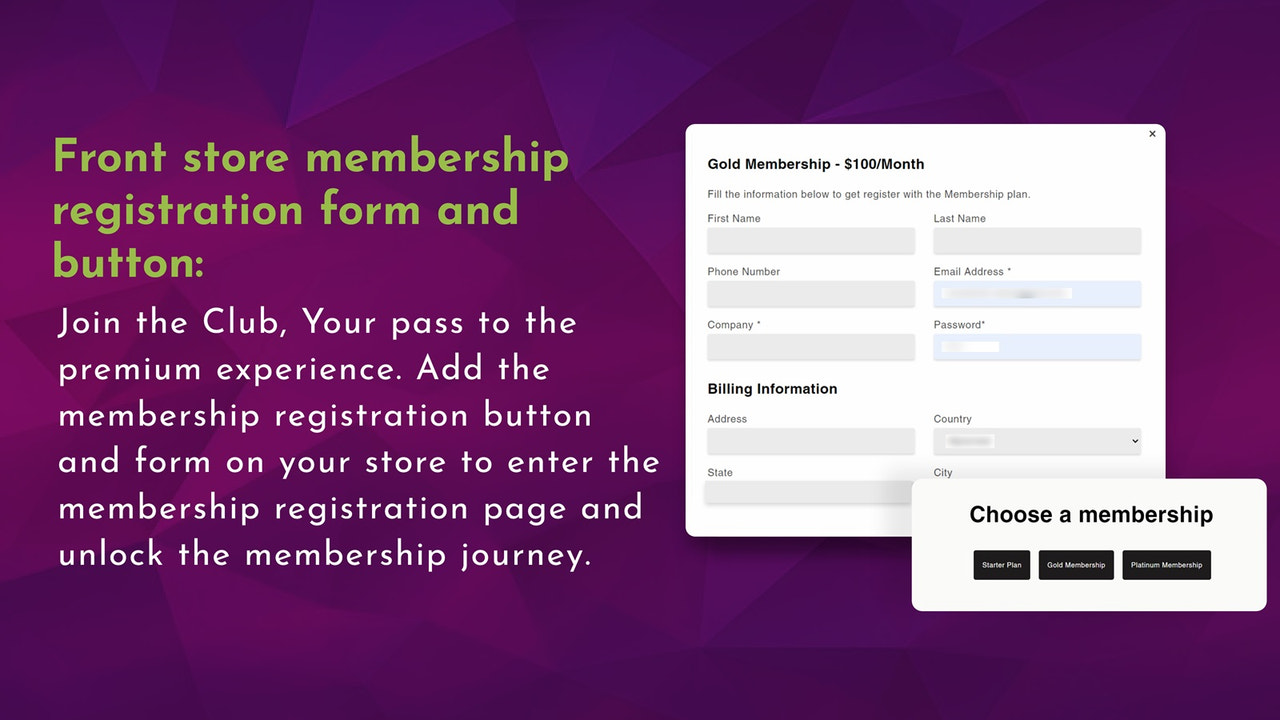The image size is (1280, 720).
Task: Click the Choose a membership heading
Action: pos(1090,514)
